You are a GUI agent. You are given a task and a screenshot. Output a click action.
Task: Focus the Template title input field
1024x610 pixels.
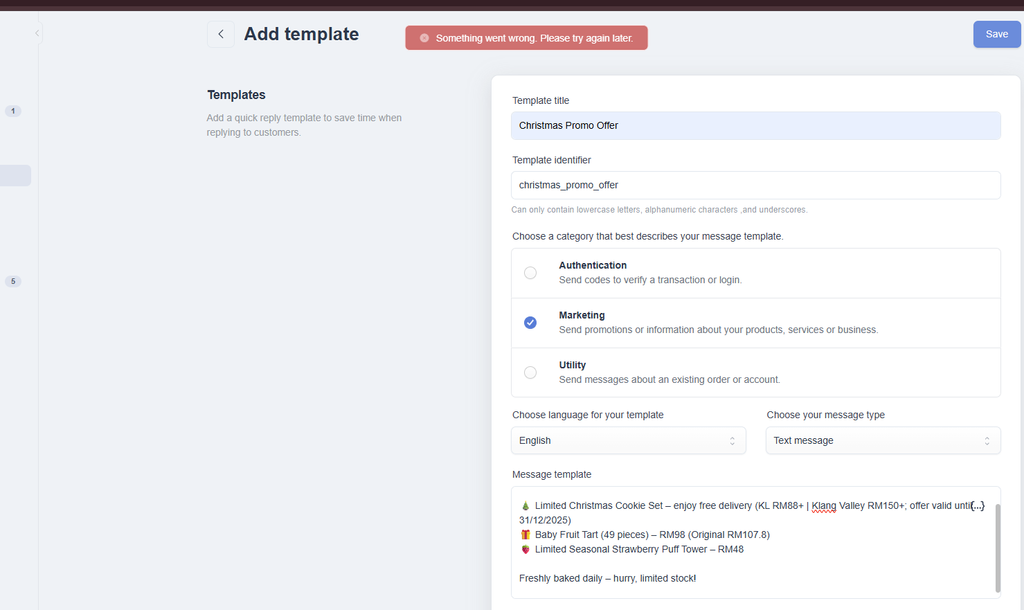755,126
